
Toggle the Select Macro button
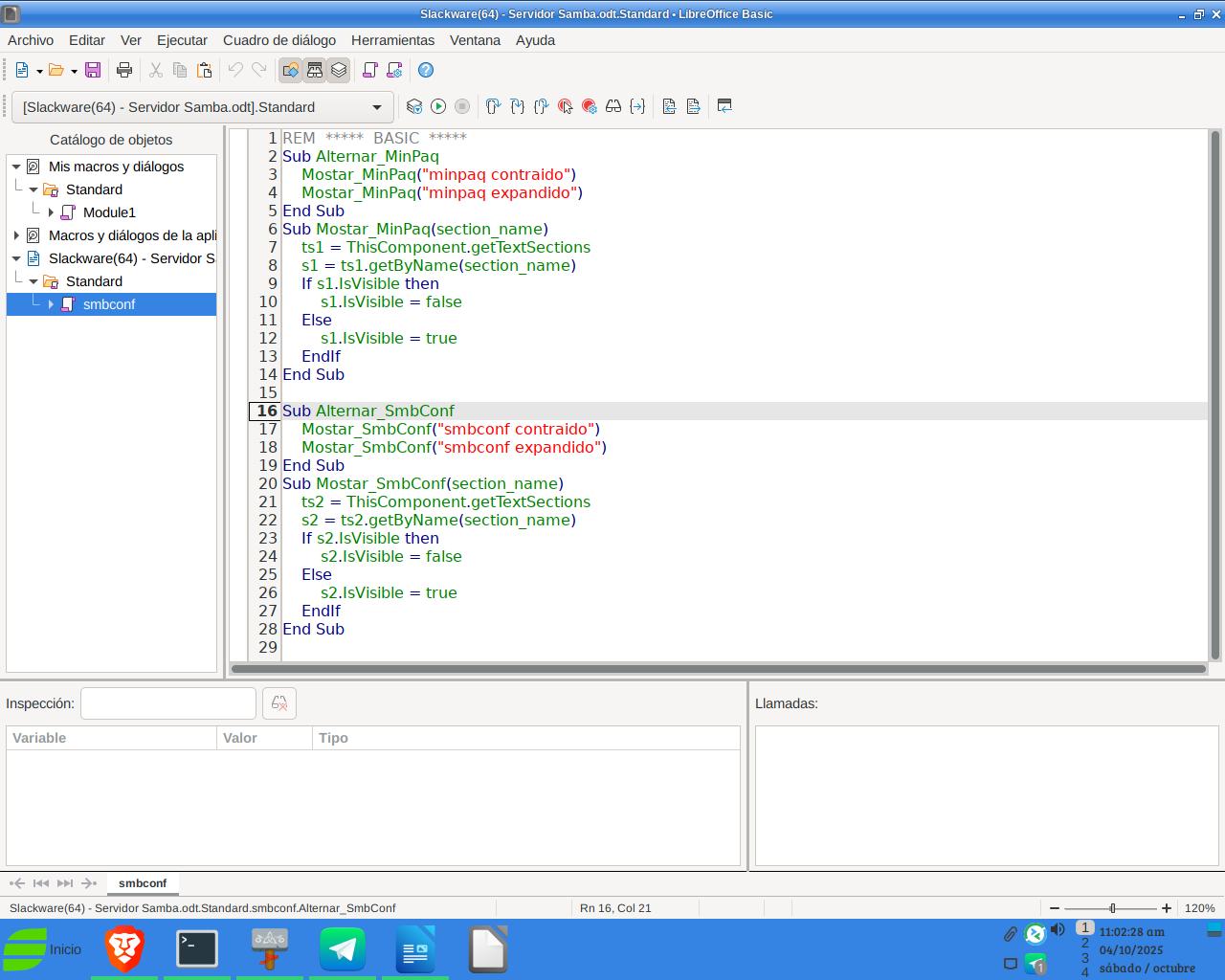tap(315, 70)
